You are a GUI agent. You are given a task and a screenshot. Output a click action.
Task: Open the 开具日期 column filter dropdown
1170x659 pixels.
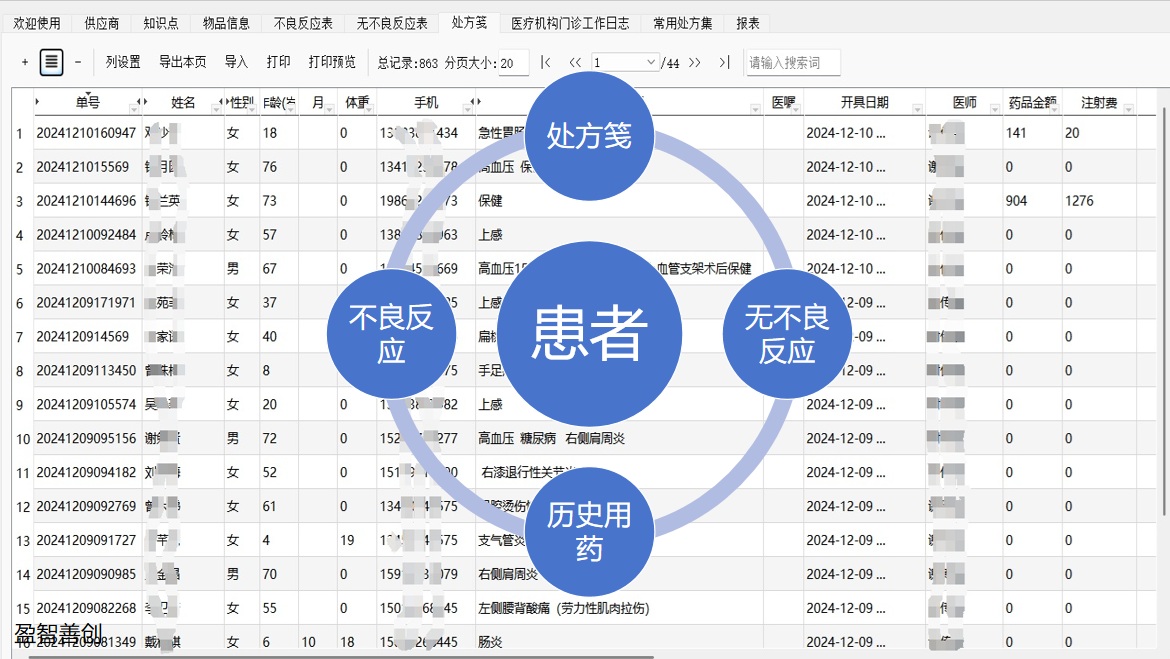[917, 108]
